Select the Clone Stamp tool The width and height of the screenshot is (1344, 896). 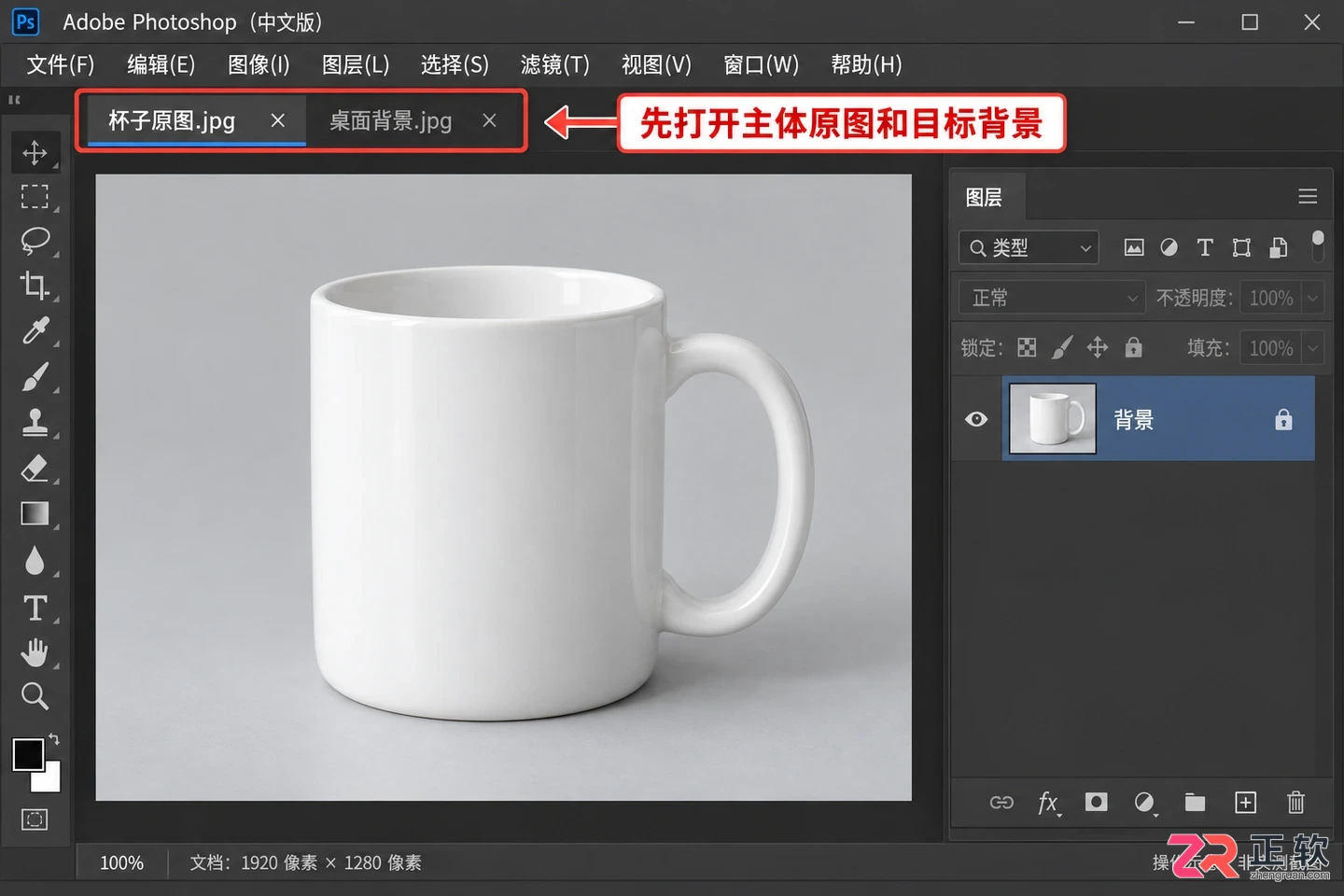point(35,422)
